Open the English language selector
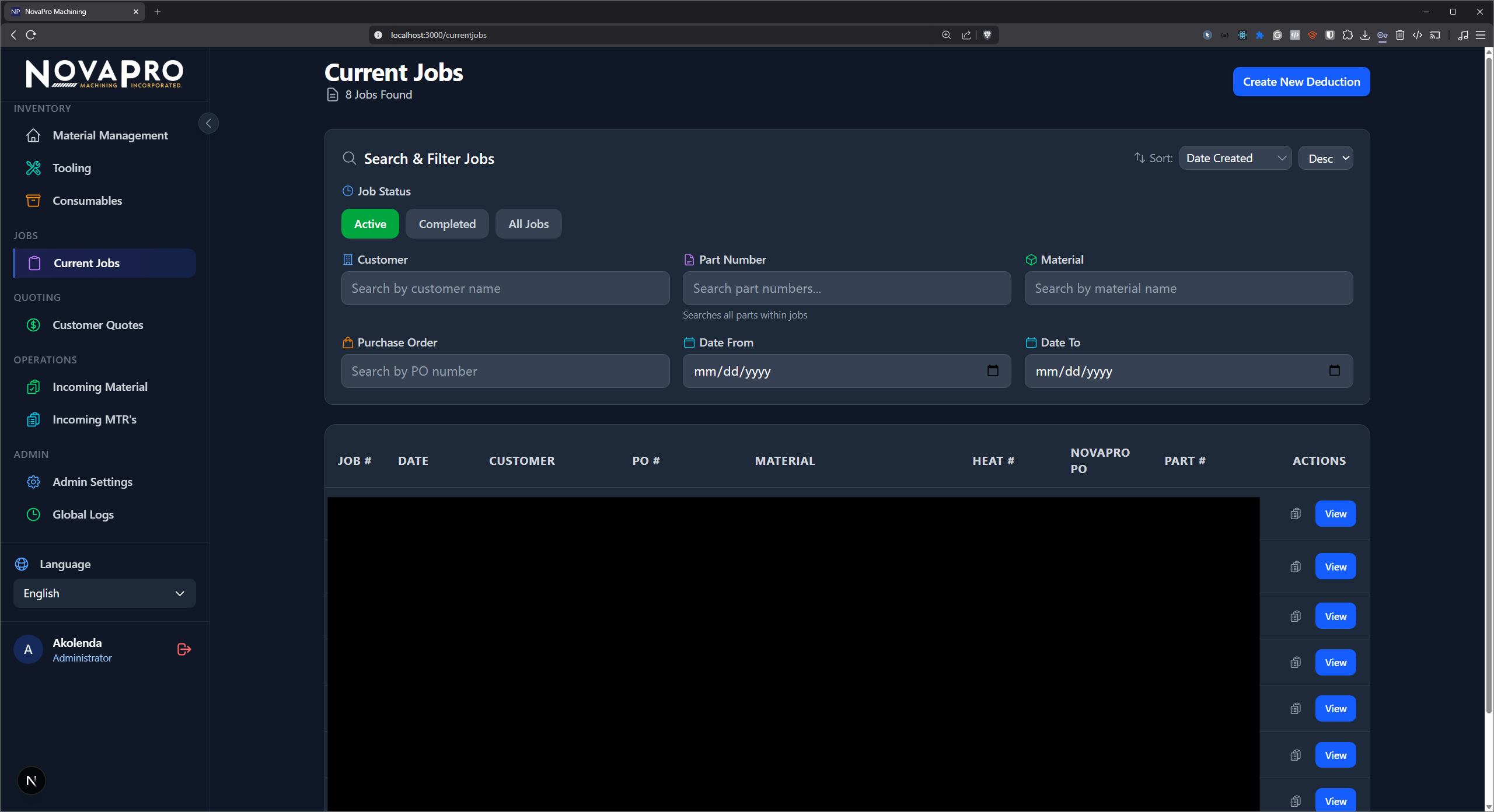 (104, 593)
